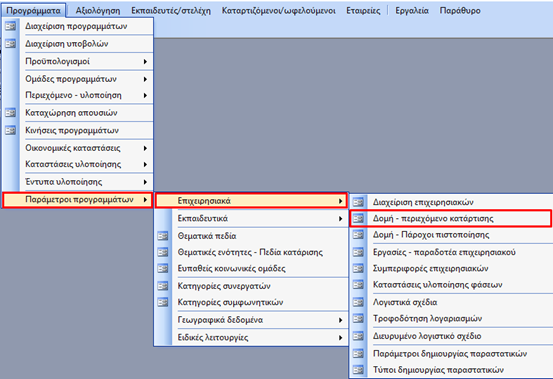The image size is (553, 379).
Task: Expand the Καταστάσεις υλοποίησης submenu arrow
Action: click(145, 164)
